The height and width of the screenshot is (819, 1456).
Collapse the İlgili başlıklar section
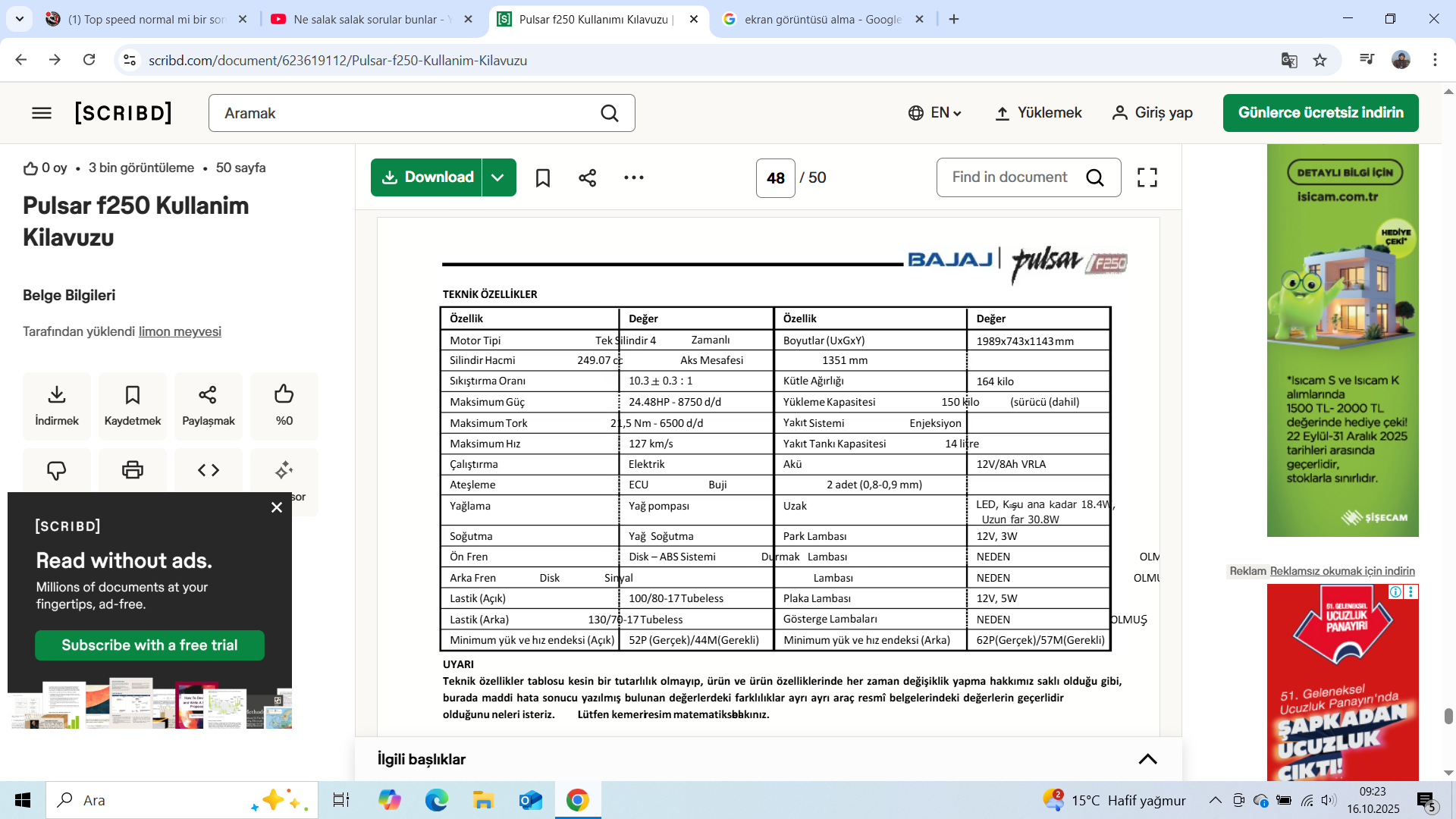click(x=1147, y=759)
